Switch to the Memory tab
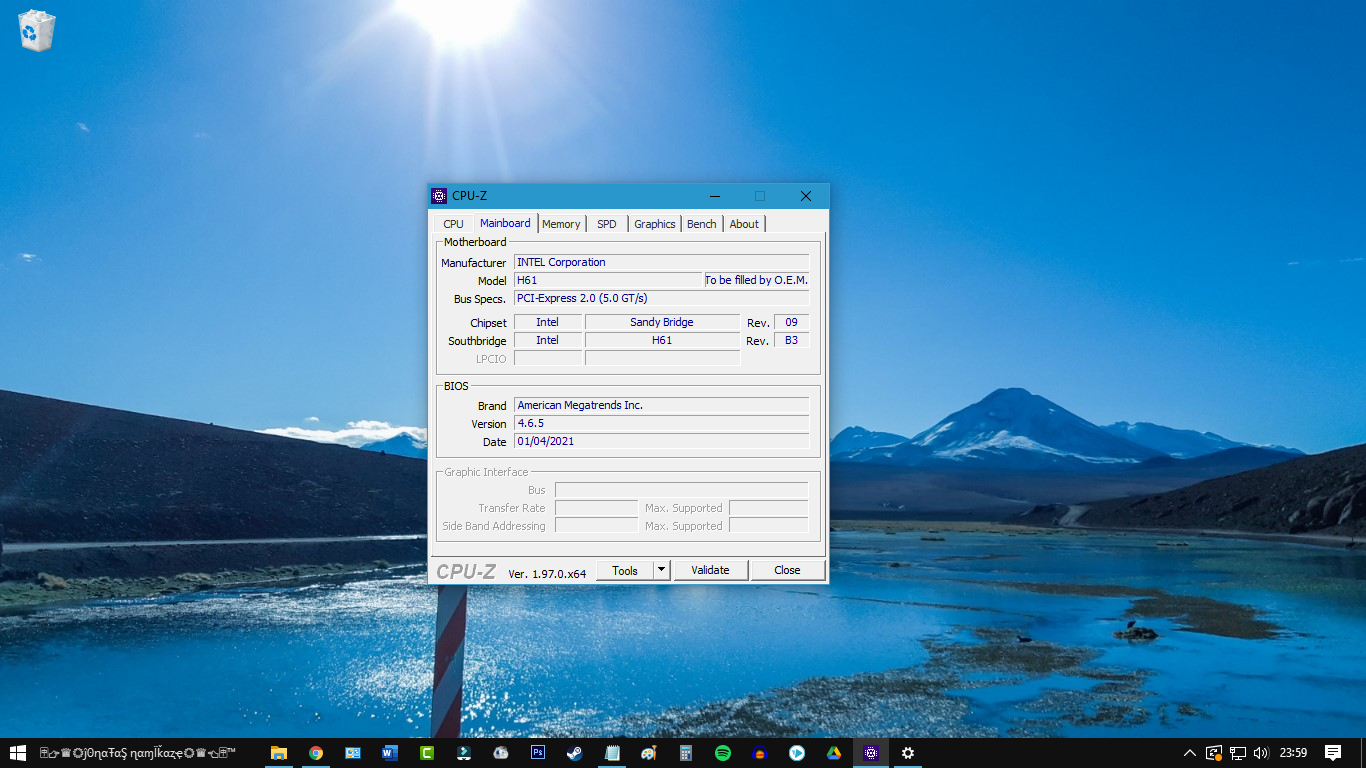Screen dimensions: 1366x768 (x=561, y=224)
